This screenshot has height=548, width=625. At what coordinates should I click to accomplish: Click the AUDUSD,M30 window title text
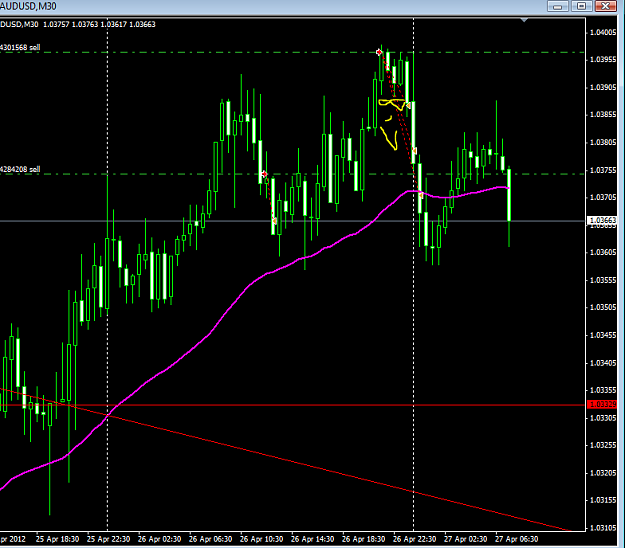click(28, 6)
